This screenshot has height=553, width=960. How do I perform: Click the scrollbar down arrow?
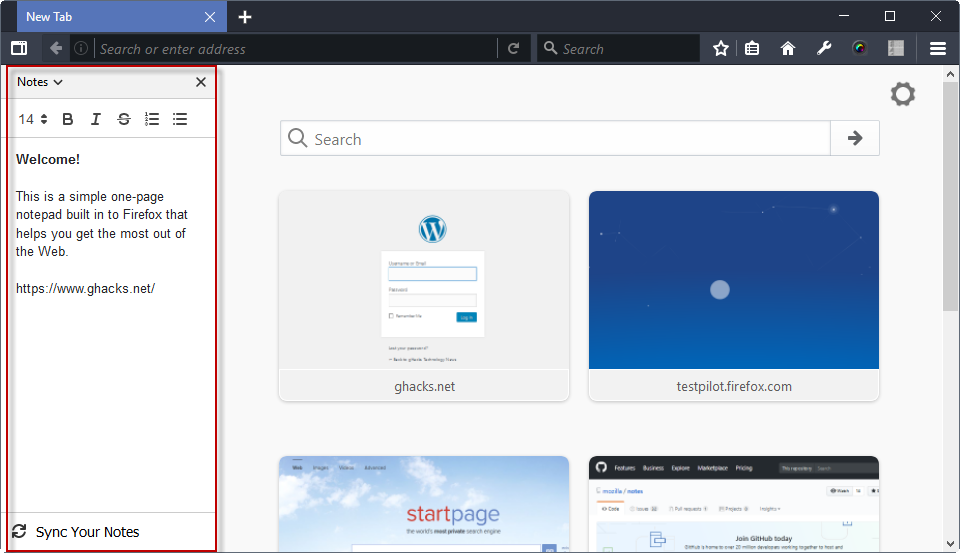(x=950, y=544)
